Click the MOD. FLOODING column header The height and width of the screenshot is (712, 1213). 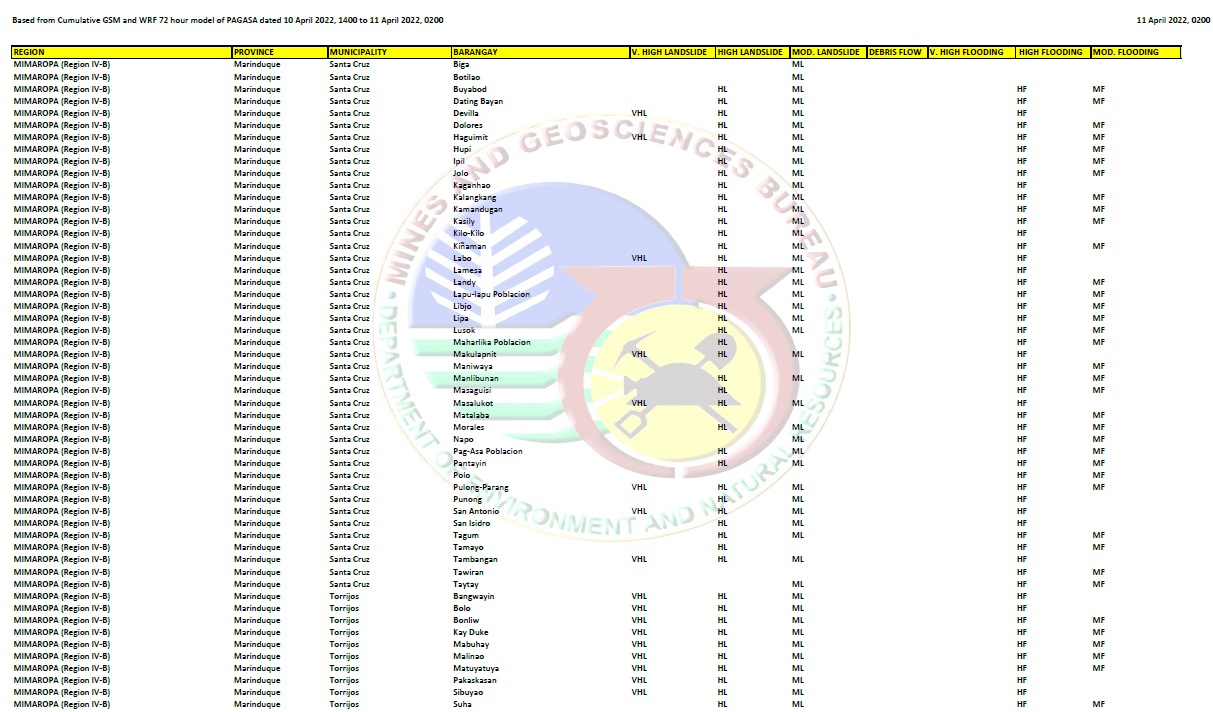tap(1135, 52)
